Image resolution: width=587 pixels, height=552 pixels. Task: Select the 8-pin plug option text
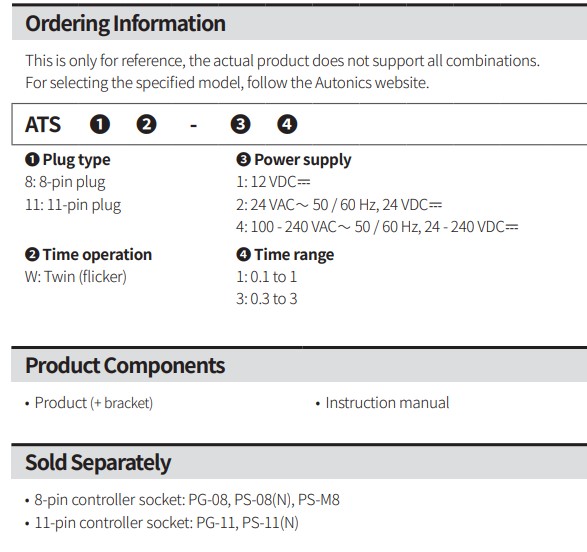click(65, 182)
